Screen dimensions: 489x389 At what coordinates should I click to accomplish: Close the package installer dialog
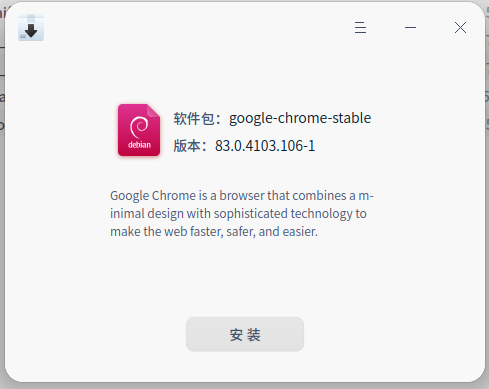(460, 27)
